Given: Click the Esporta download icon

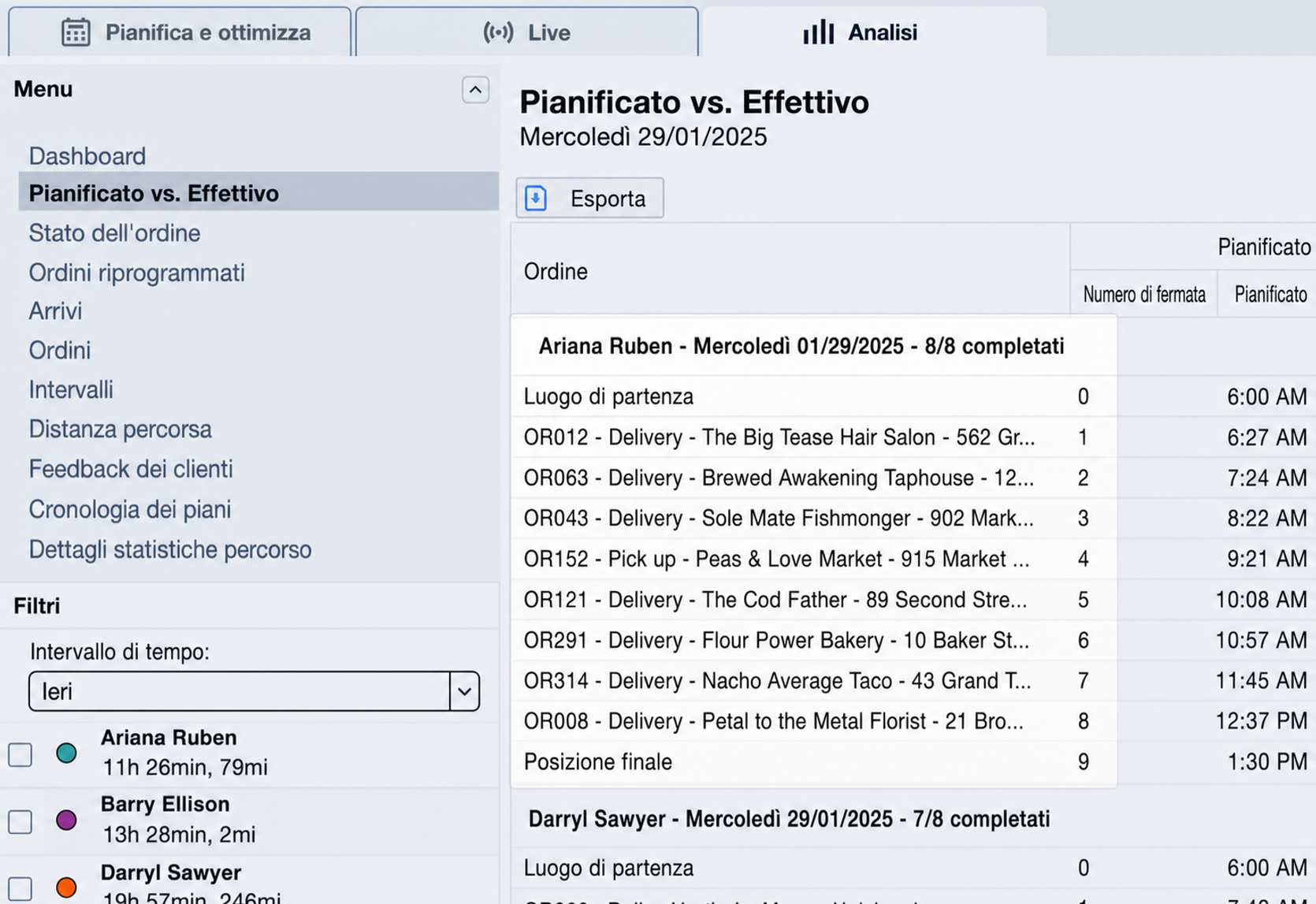Looking at the screenshot, I should 536,198.
